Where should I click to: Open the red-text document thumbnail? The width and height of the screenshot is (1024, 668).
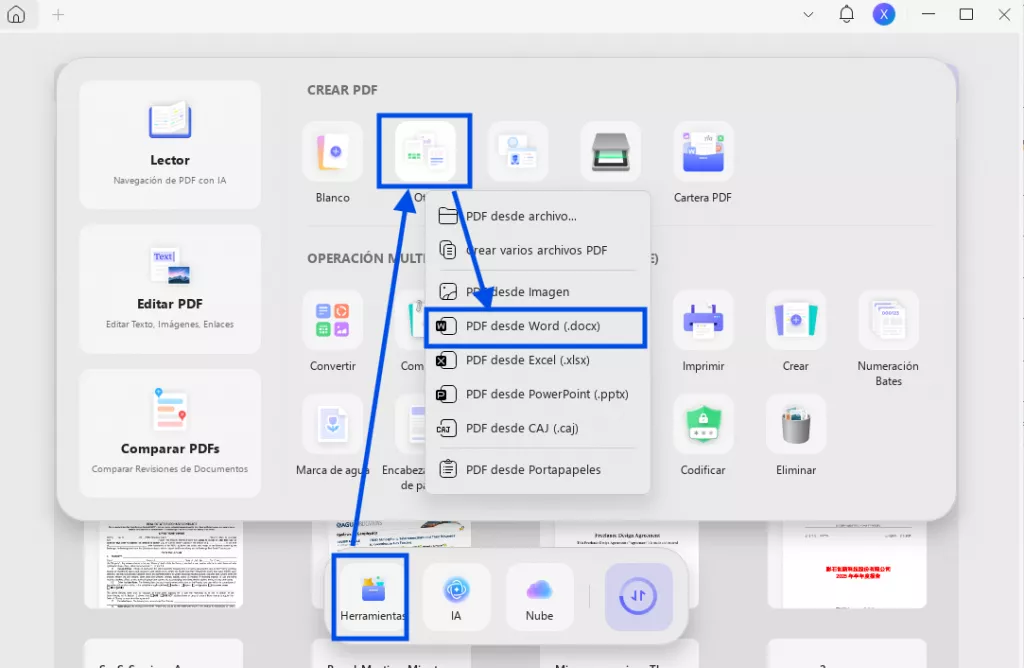[847, 565]
